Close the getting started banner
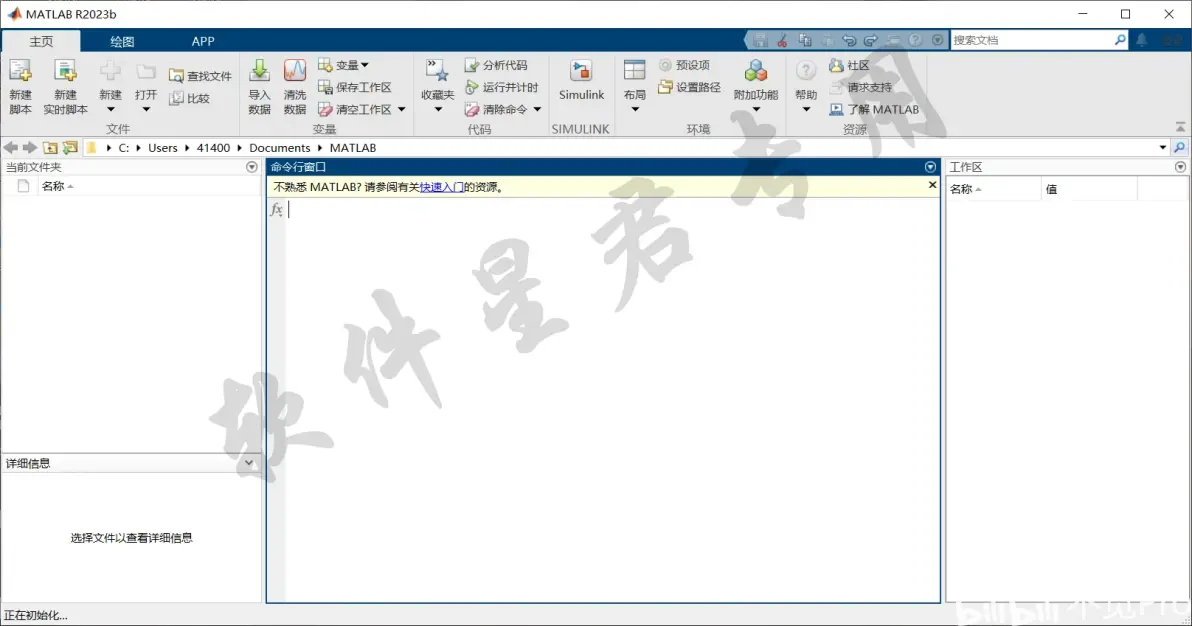 (932, 185)
